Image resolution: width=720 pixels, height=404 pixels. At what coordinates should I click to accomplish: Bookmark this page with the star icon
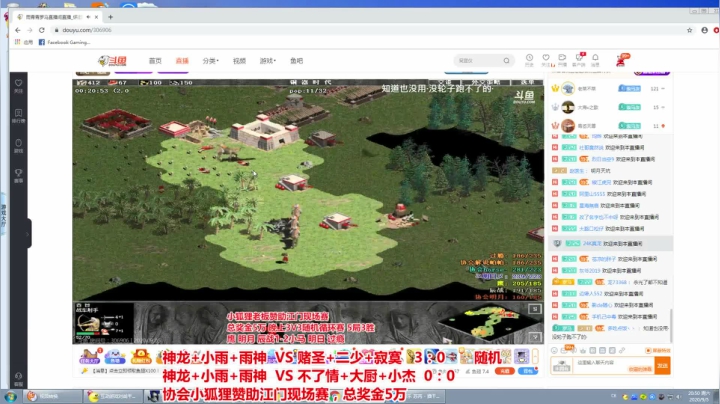pyautogui.click(x=689, y=30)
